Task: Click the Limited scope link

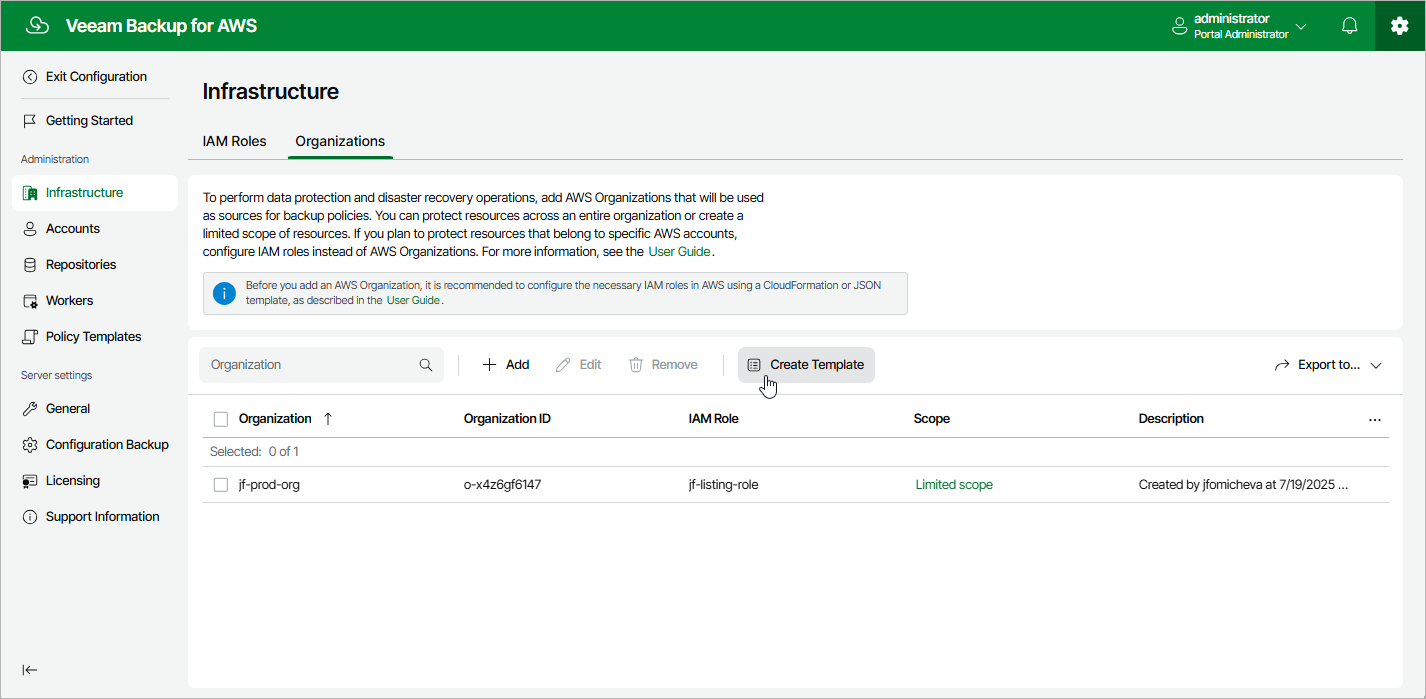Action: pyautogui.click(x=954, y=485)
